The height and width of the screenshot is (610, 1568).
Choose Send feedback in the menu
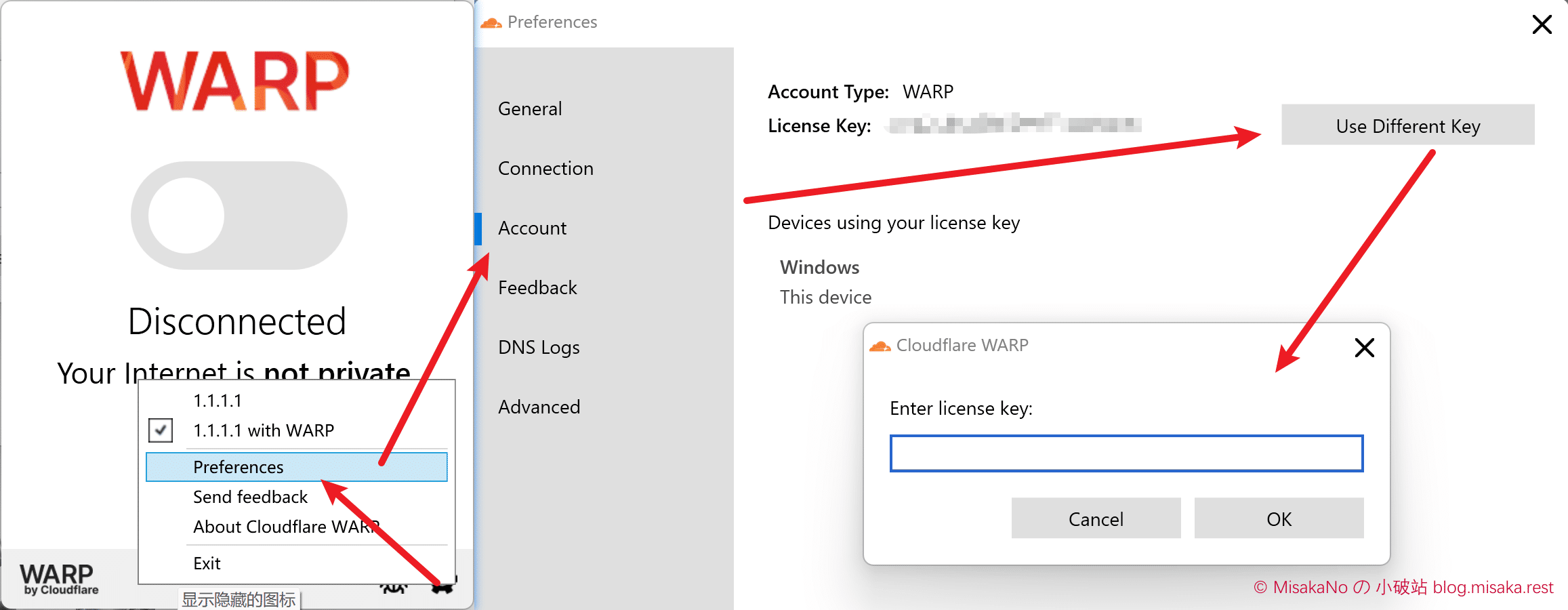point(250,497)
